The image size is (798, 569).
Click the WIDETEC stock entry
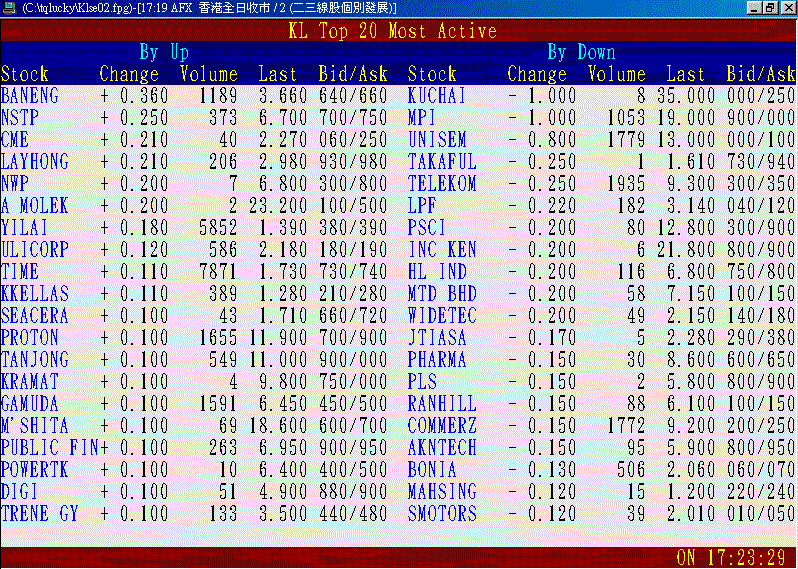tap(442, 316)
